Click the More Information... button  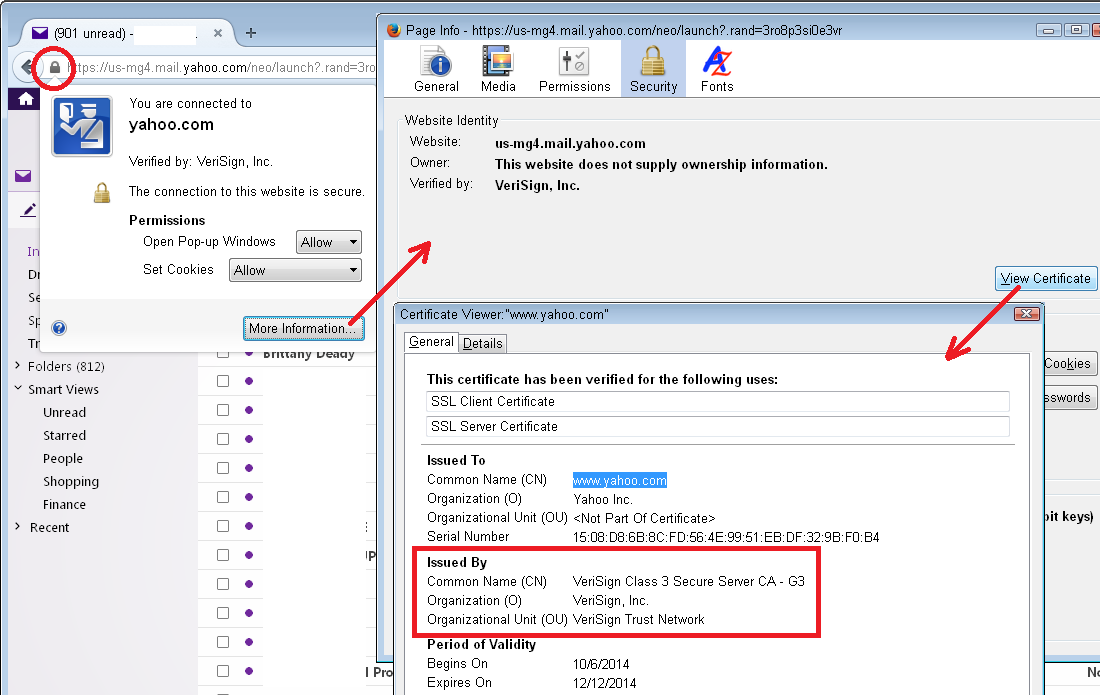(304, 328)
